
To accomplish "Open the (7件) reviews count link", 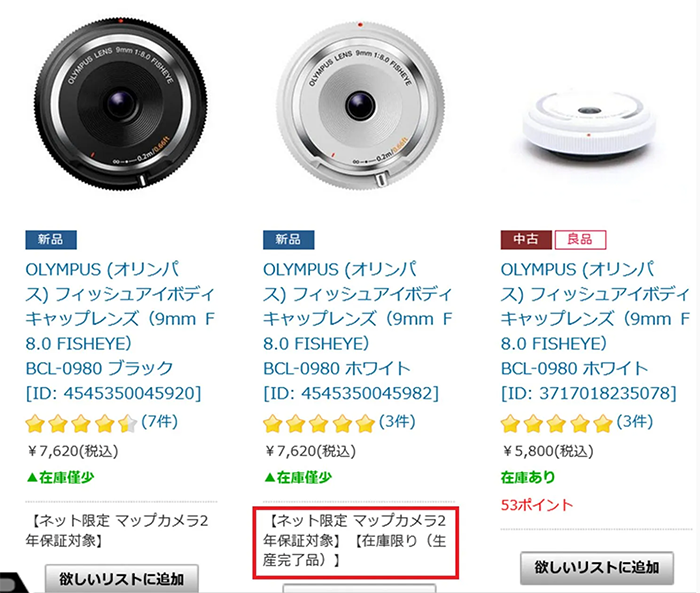I will [x=160, y=422].
